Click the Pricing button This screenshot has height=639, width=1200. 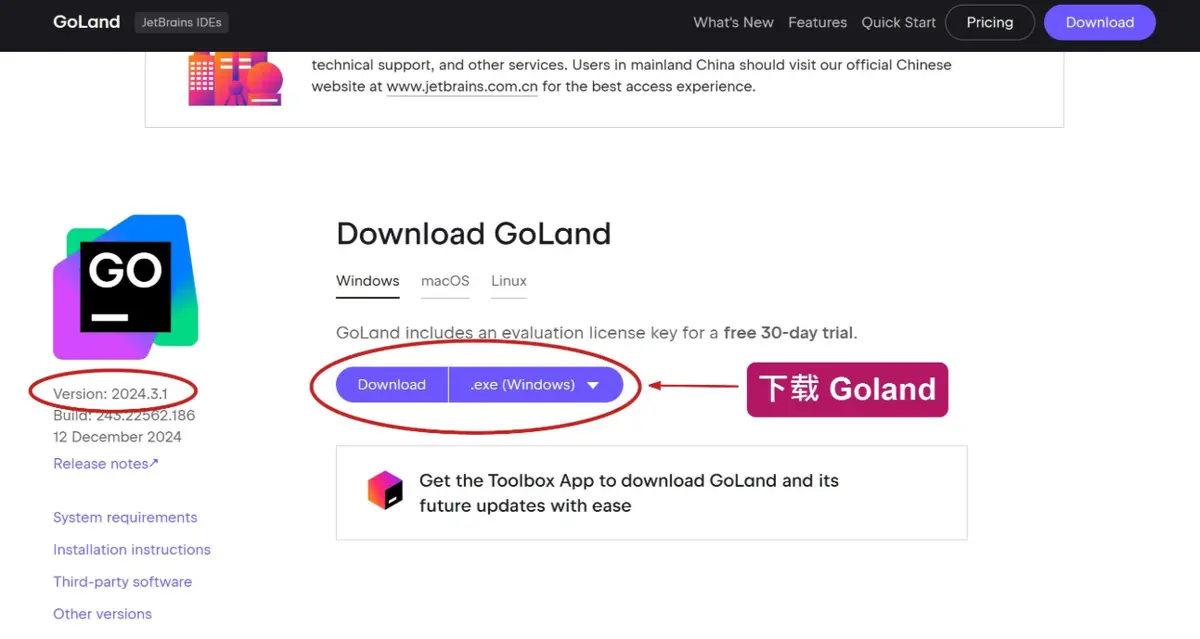(x=989, y=22)
